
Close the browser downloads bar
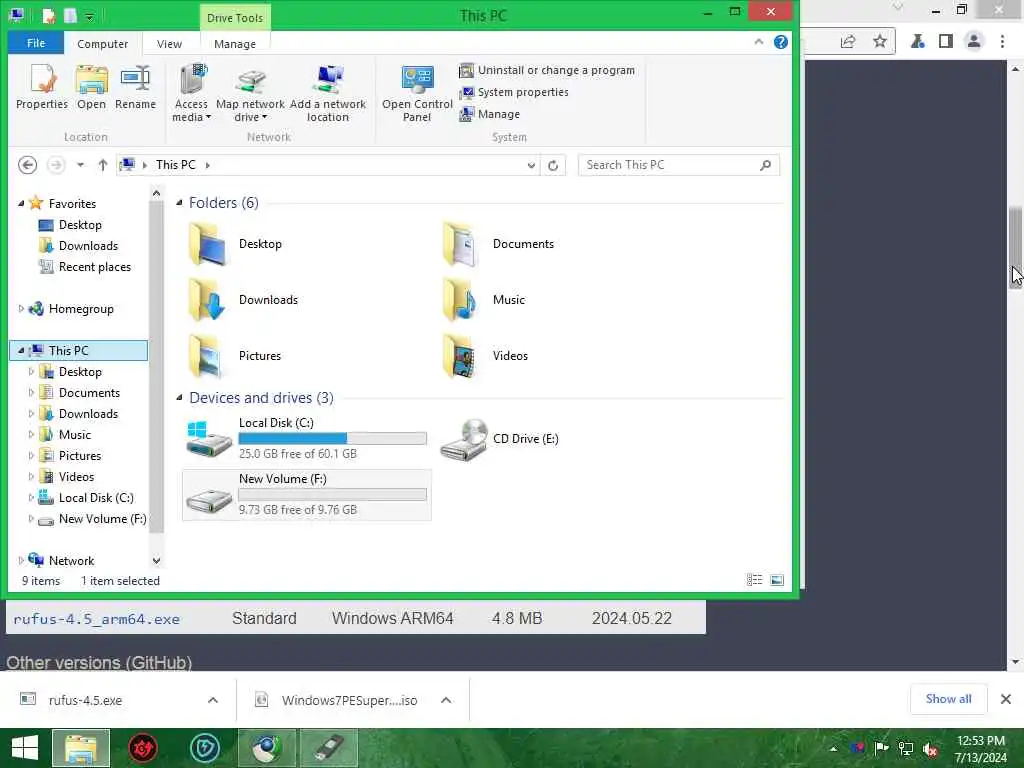point(1006,699)
